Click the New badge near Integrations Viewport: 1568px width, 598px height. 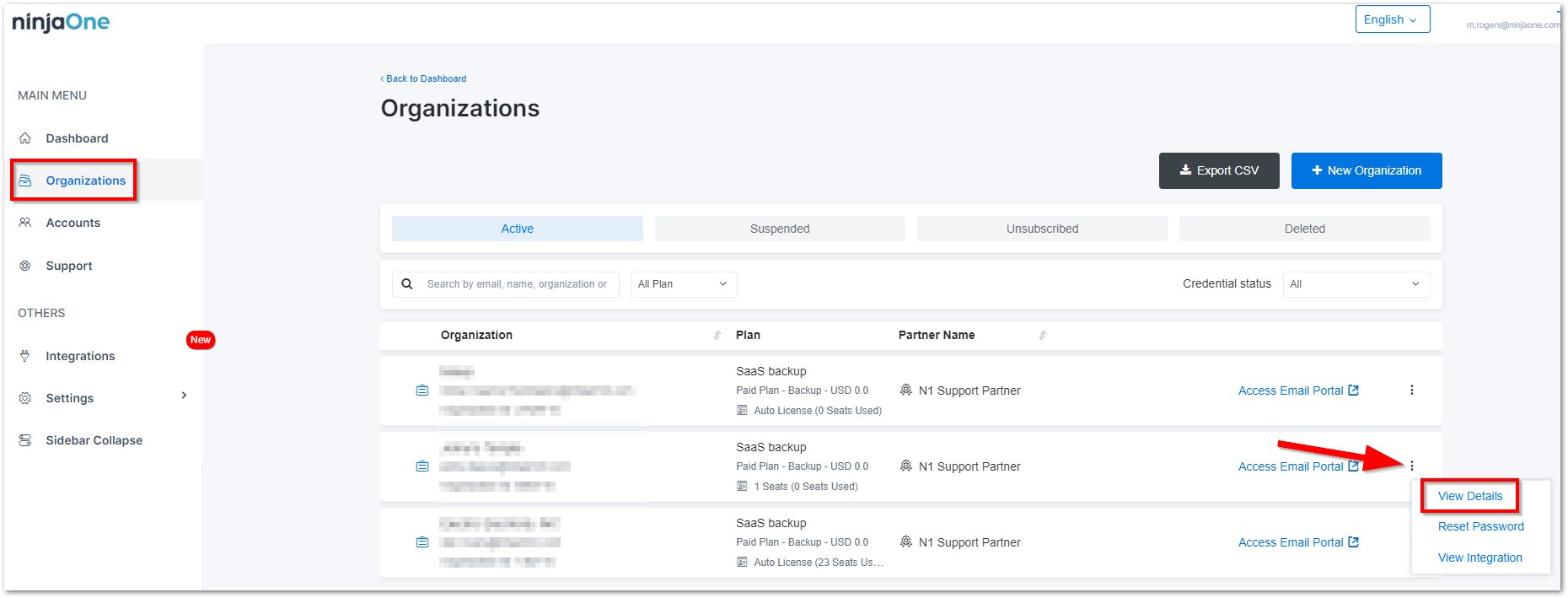click(x=201, y=340)
